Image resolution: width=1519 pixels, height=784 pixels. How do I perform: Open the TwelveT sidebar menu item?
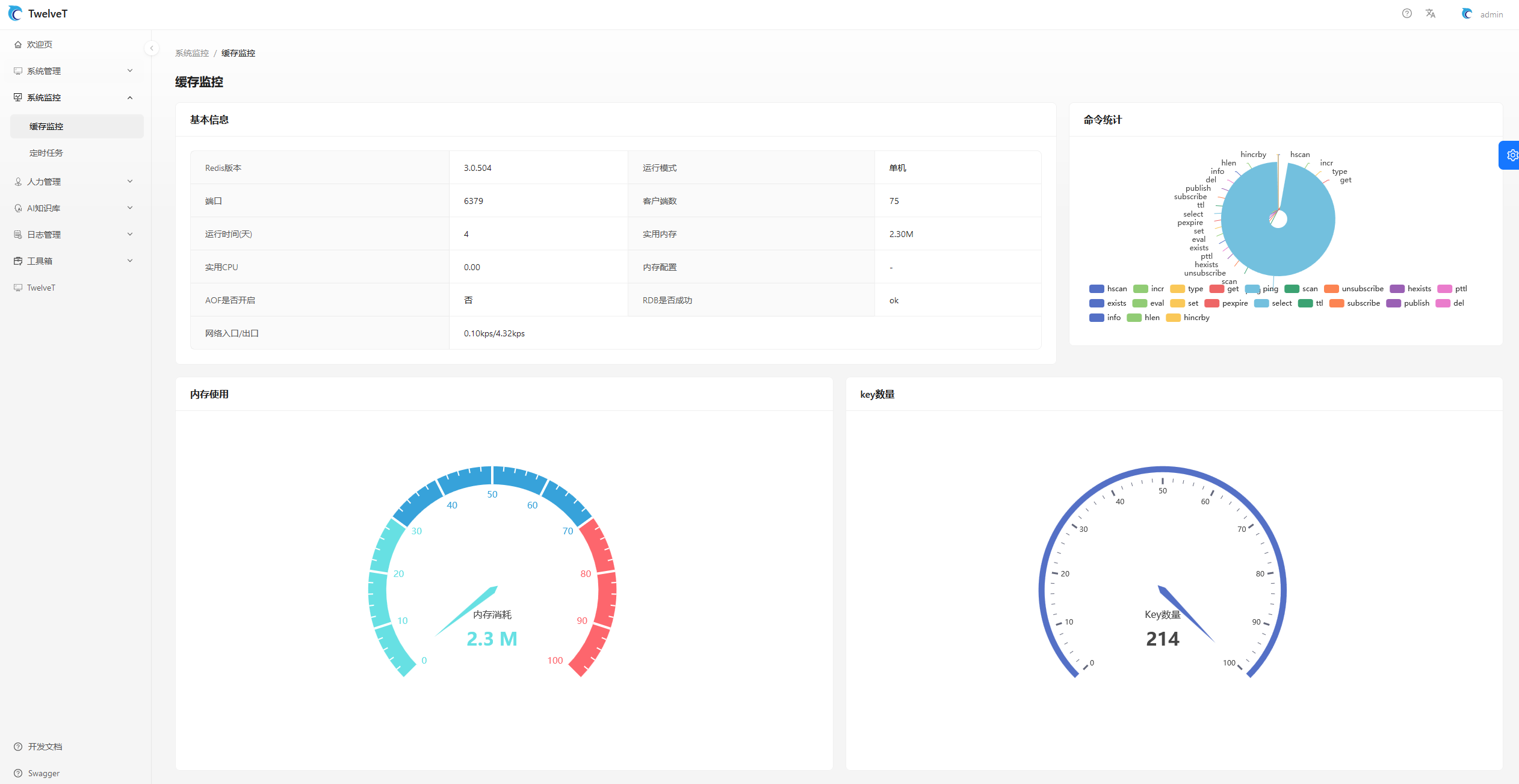[77, 288]
